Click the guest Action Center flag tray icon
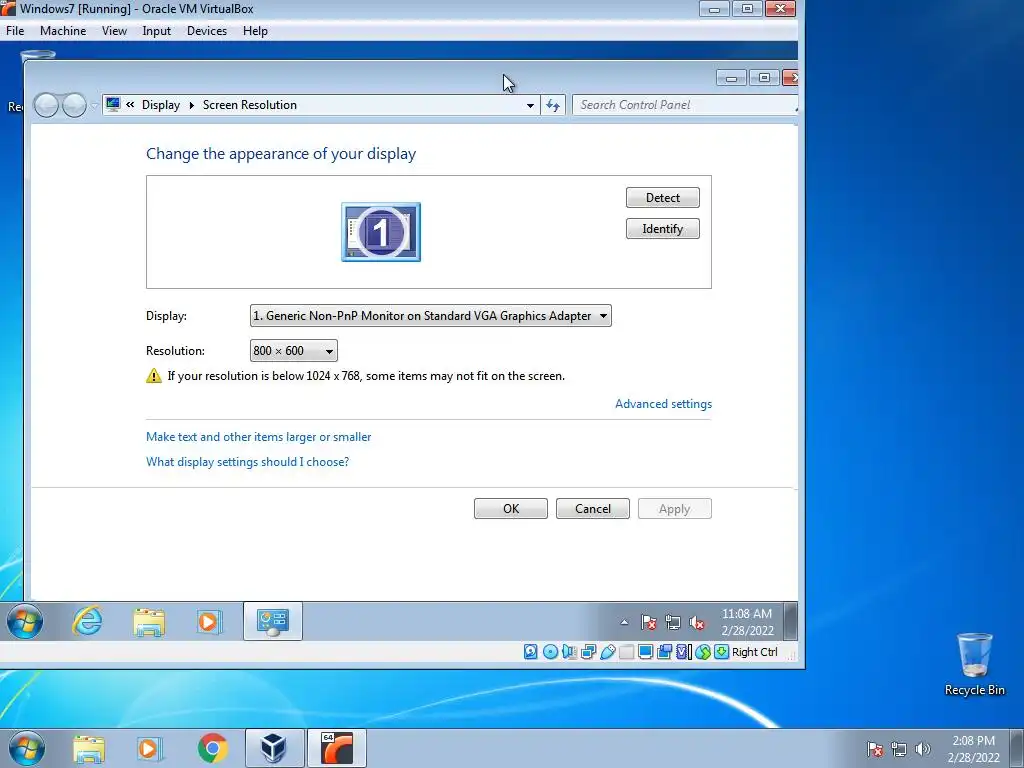Screen dimensions: 1024x768 648,622
